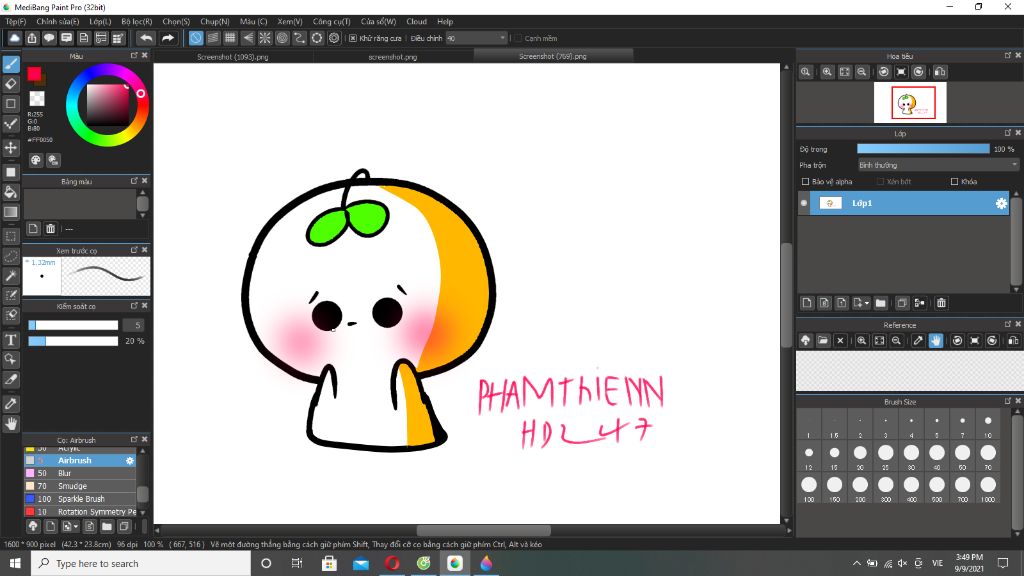The image size is (1024, 576).
Task: Switch to screenshot.png tab
Action: [x=392, y=57]
